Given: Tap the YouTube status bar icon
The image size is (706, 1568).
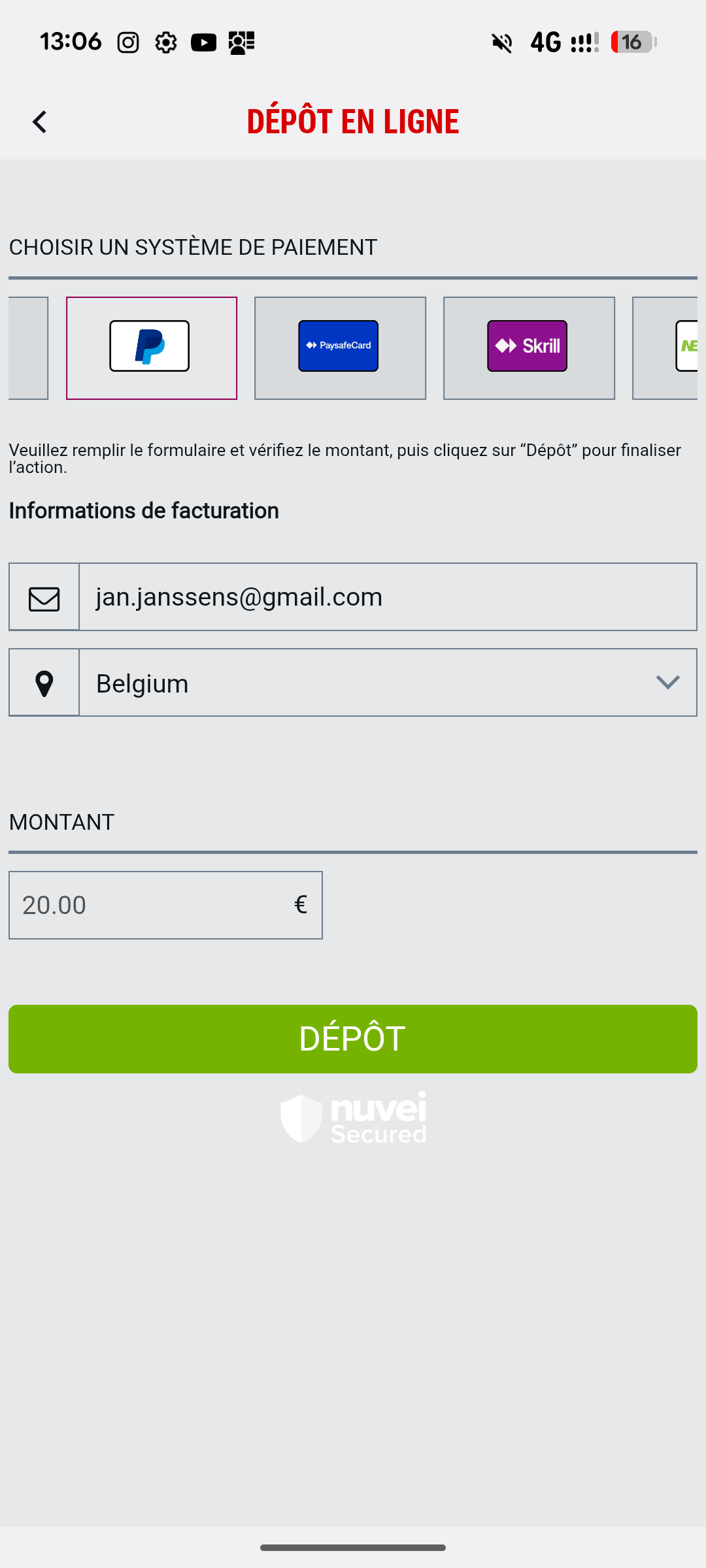Looking at the screenshot, I should coord(203,43).
